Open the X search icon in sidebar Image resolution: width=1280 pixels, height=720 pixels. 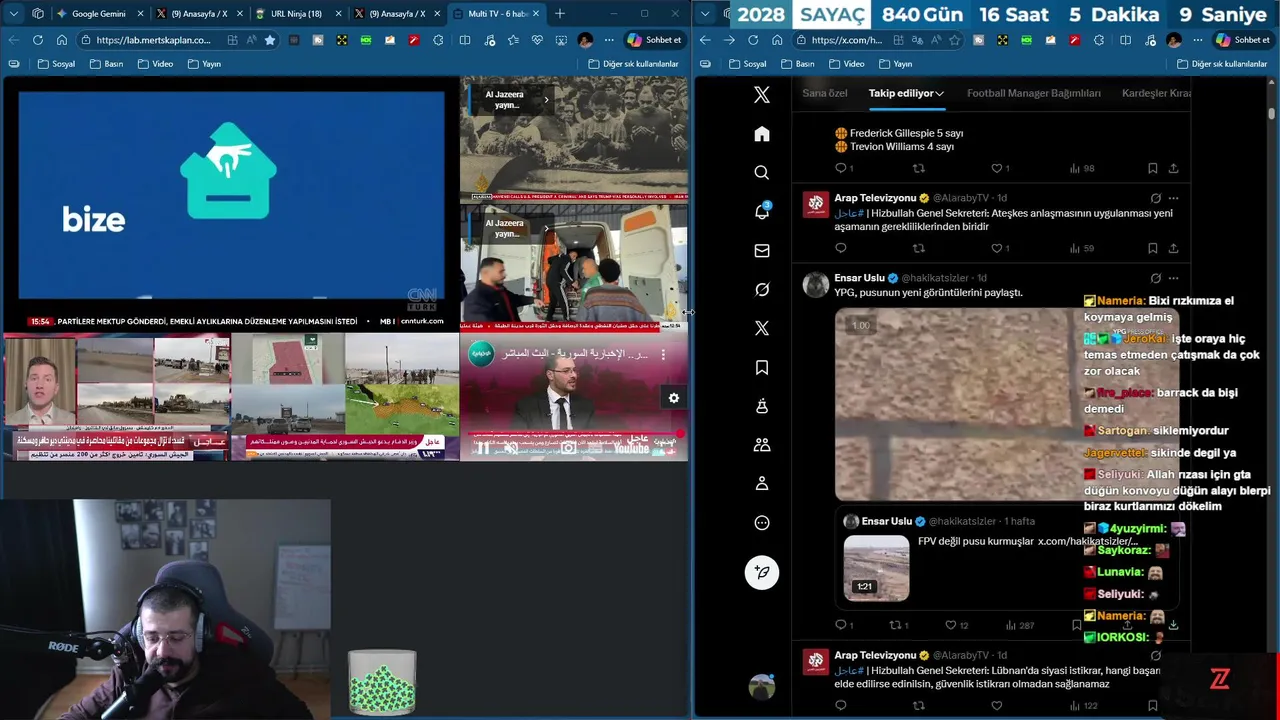[x=762, y=173]
